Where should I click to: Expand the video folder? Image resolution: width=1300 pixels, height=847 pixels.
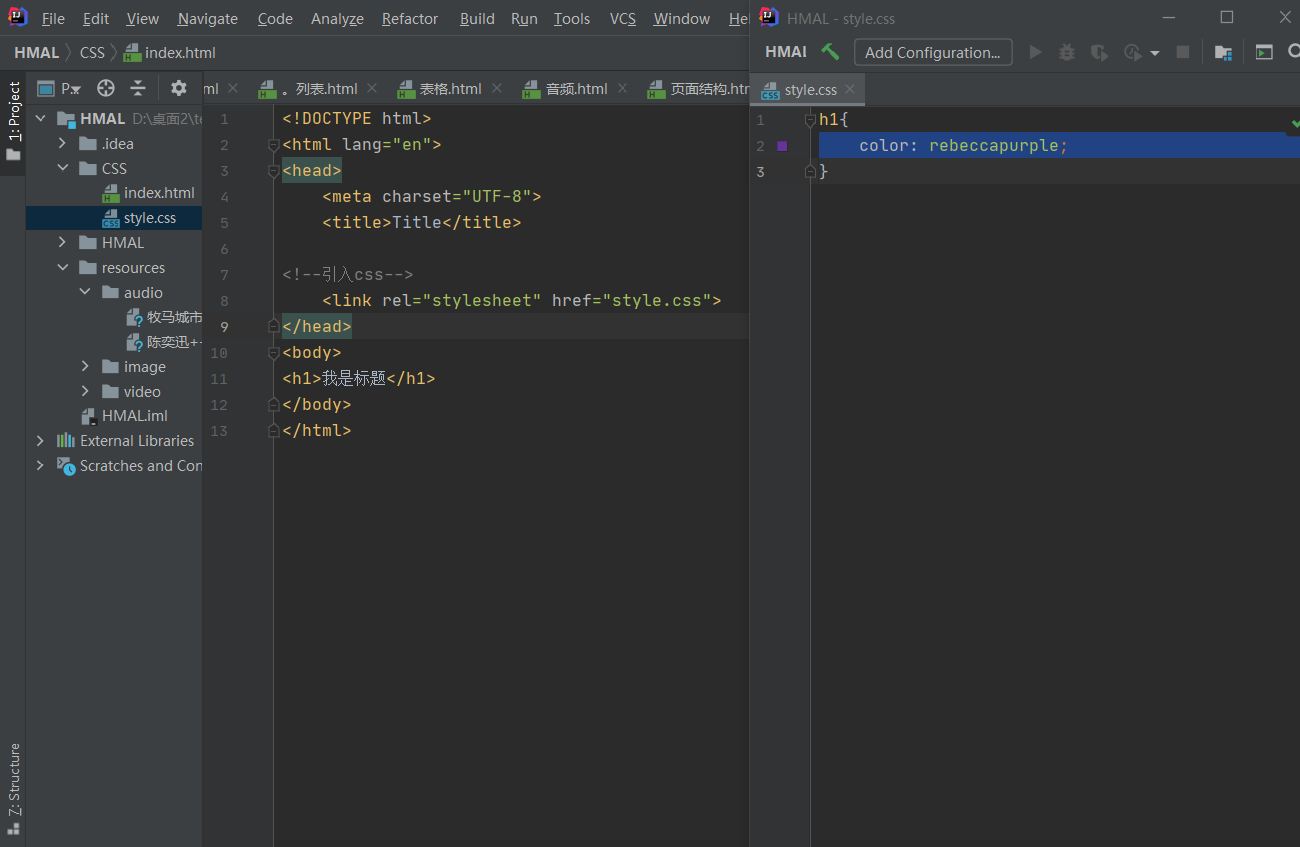[x=85, y=392]
